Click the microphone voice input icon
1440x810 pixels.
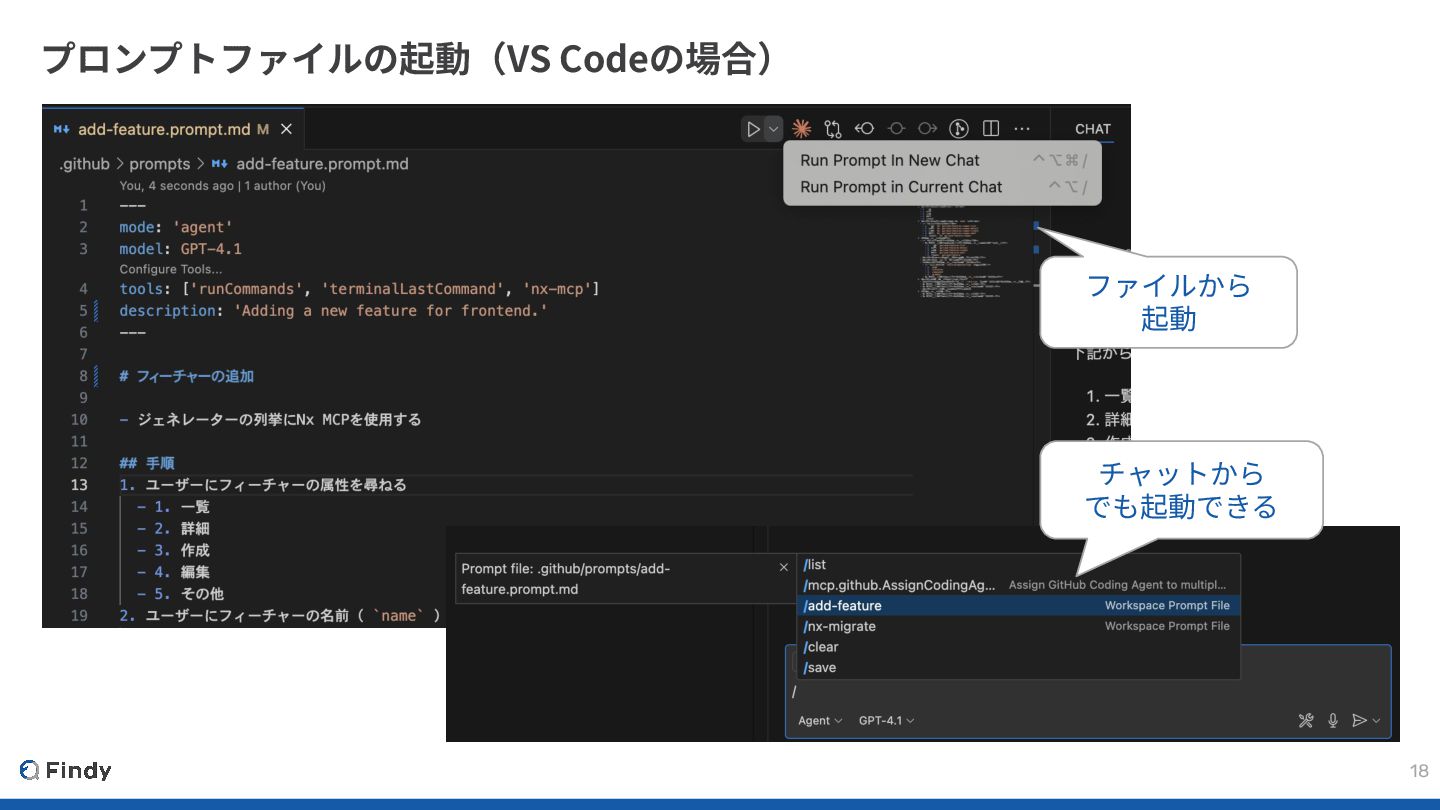click(1332, 720)
